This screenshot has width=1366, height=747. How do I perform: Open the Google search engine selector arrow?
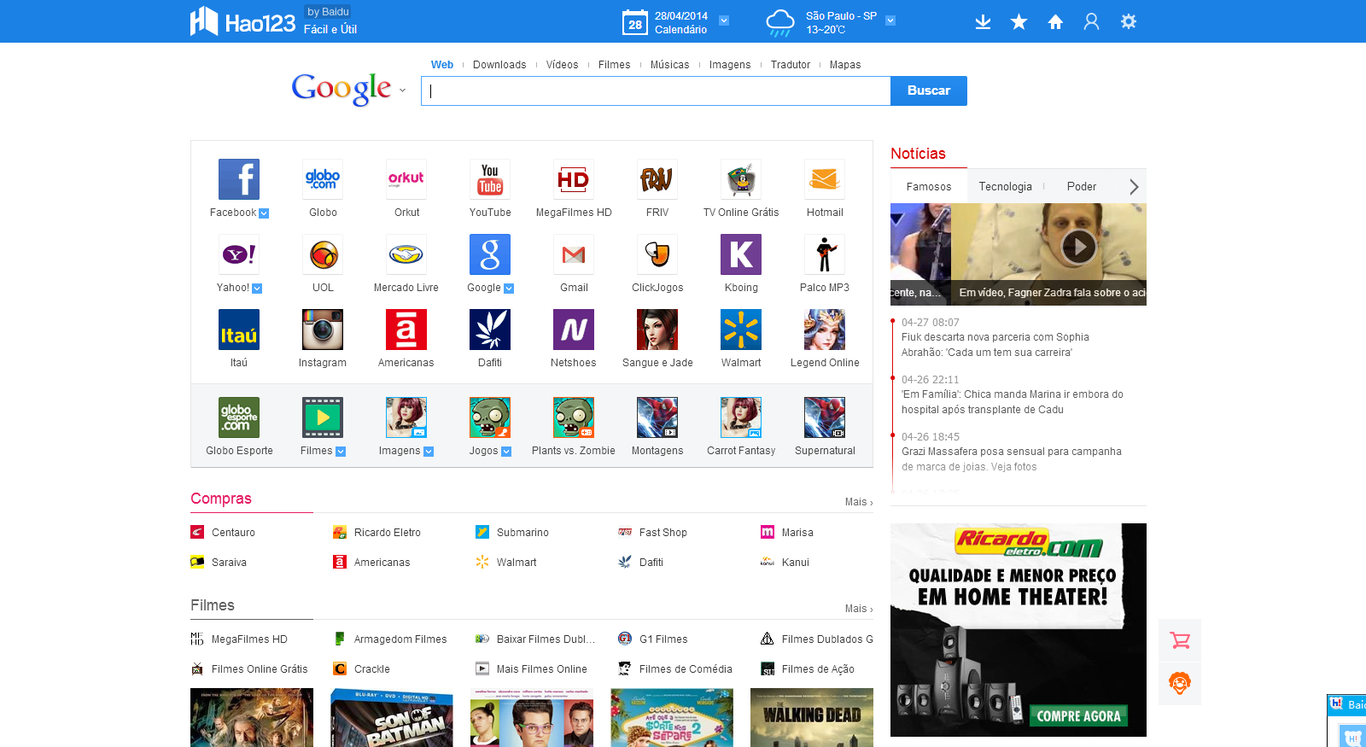pyautogui.click(x=402, y=90)
